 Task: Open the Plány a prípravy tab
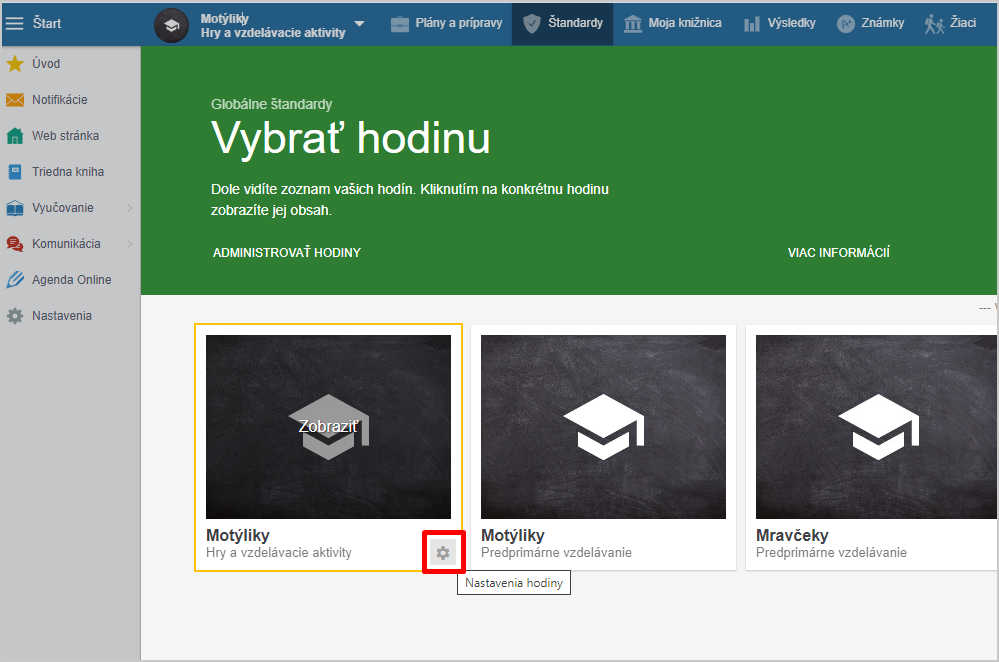coord(446,24)
